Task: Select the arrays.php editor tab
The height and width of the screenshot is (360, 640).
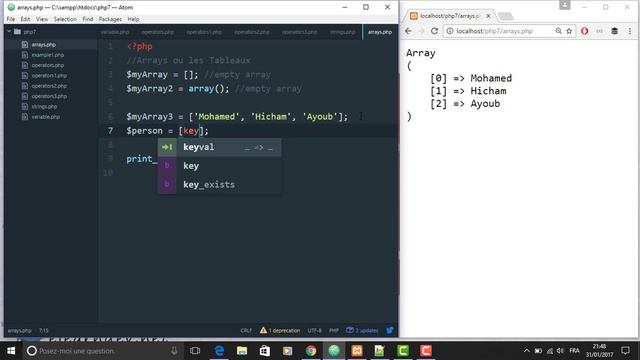Action: pos(380,32)
